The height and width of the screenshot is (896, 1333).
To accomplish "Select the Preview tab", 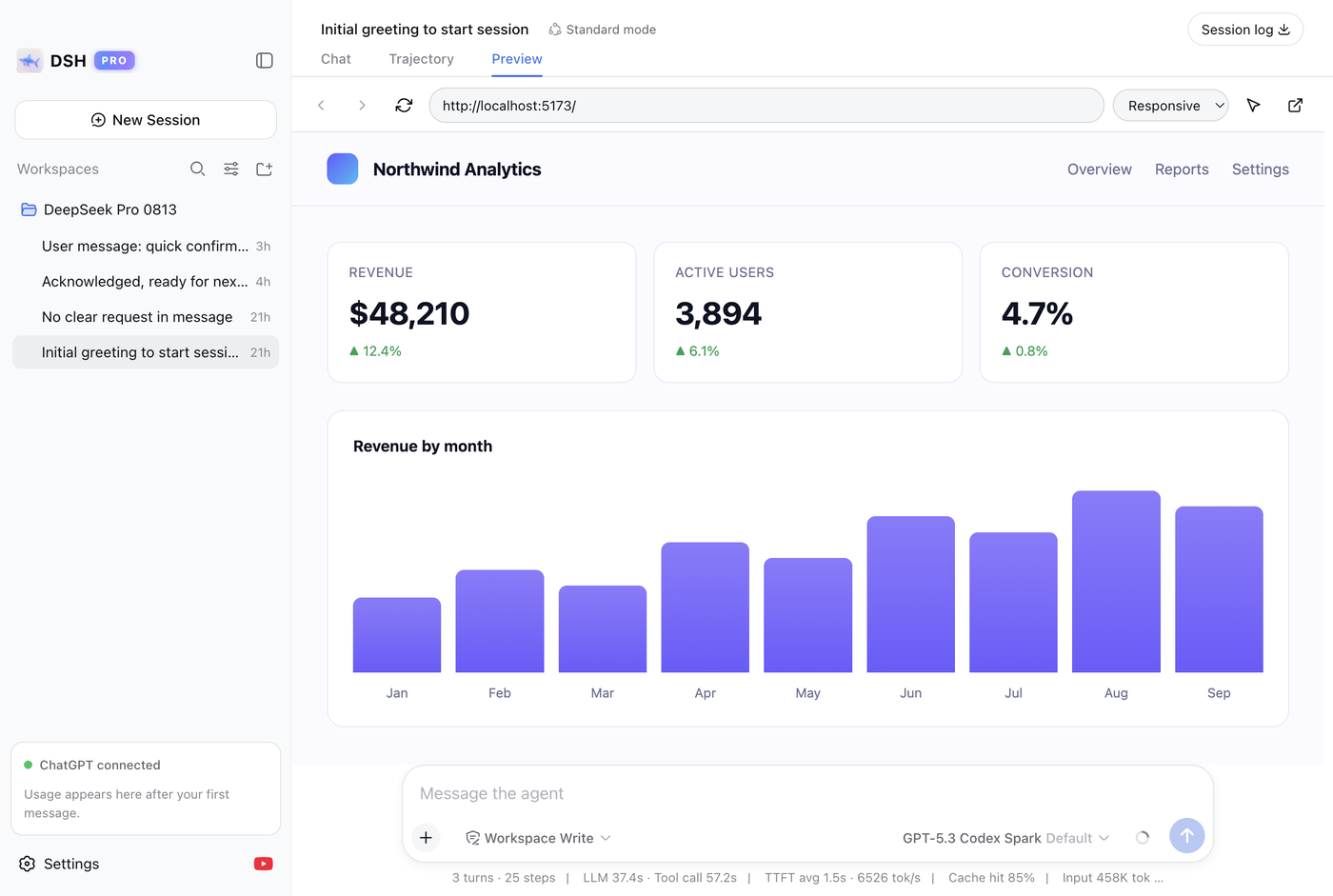I will tap(517, 59).
